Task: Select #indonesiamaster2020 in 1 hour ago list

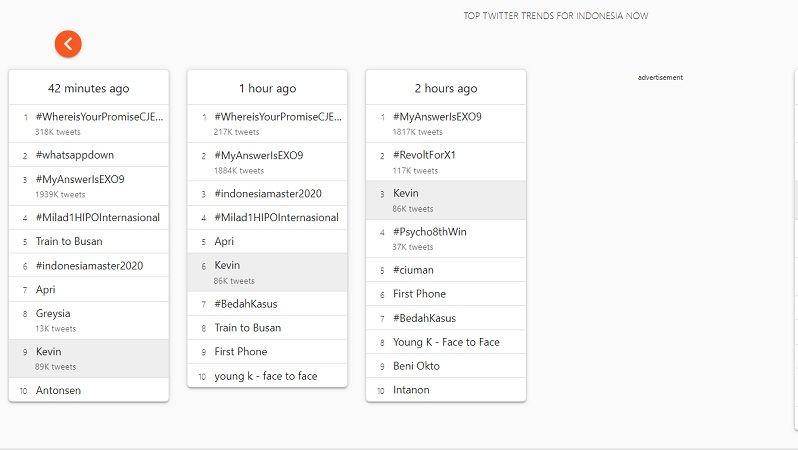Action: tap(268, 193)
